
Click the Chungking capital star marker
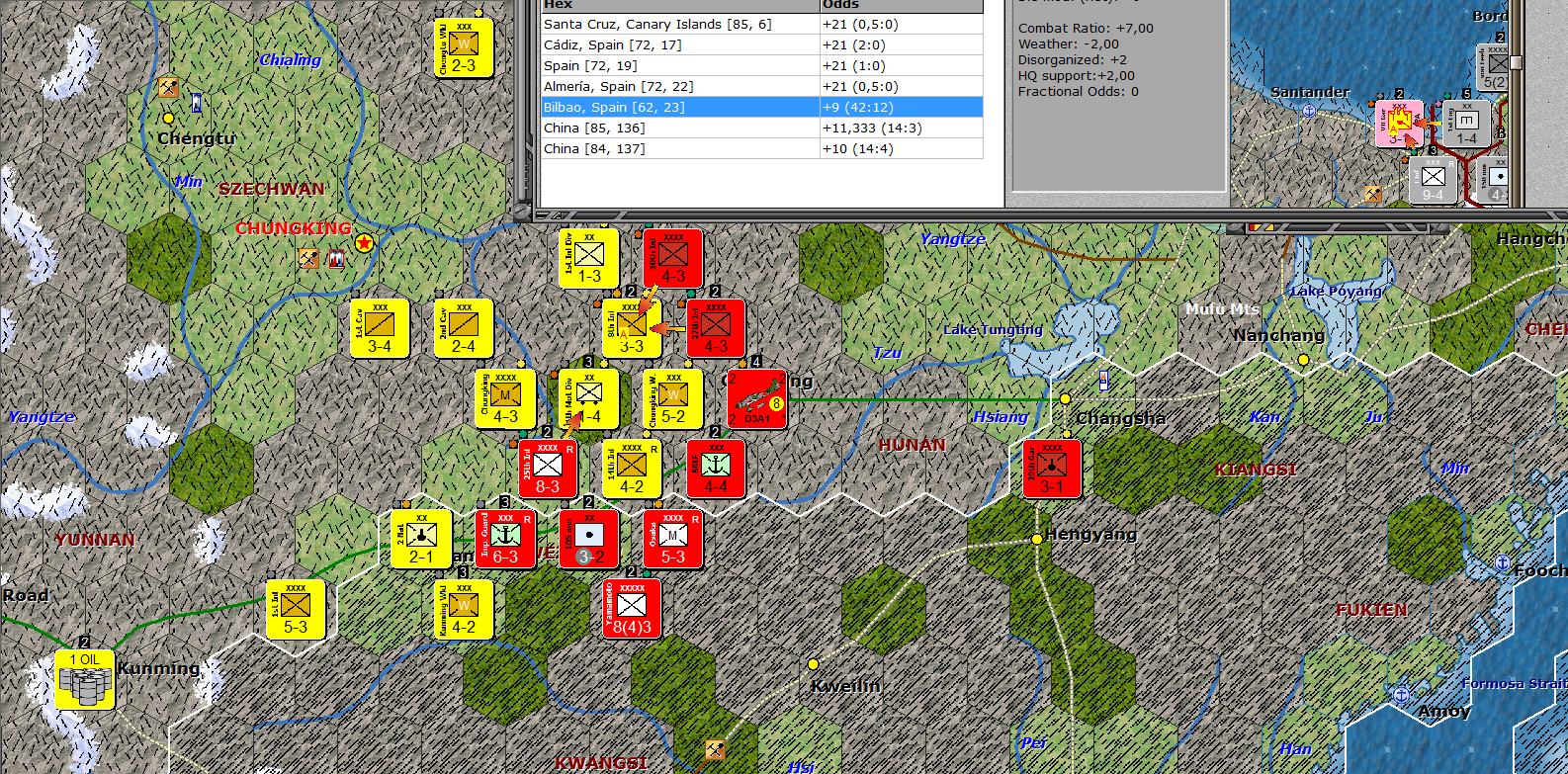[x=365, y=242]
